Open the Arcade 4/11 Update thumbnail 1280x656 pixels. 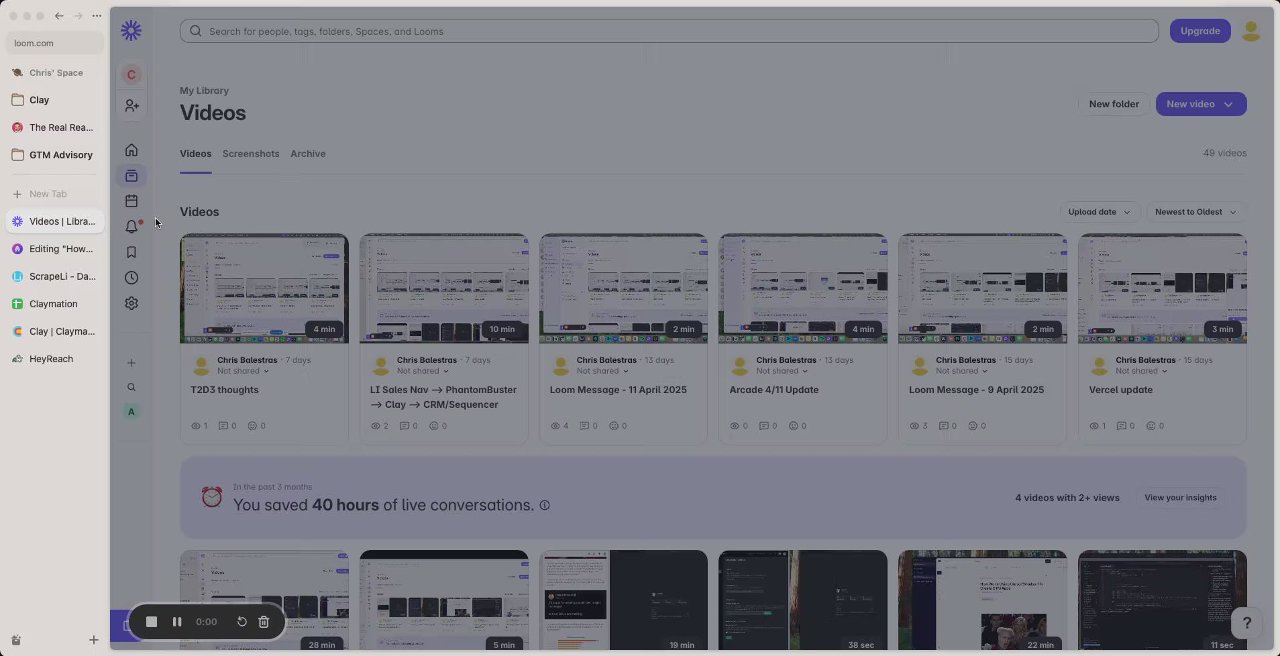pos(803,289)
